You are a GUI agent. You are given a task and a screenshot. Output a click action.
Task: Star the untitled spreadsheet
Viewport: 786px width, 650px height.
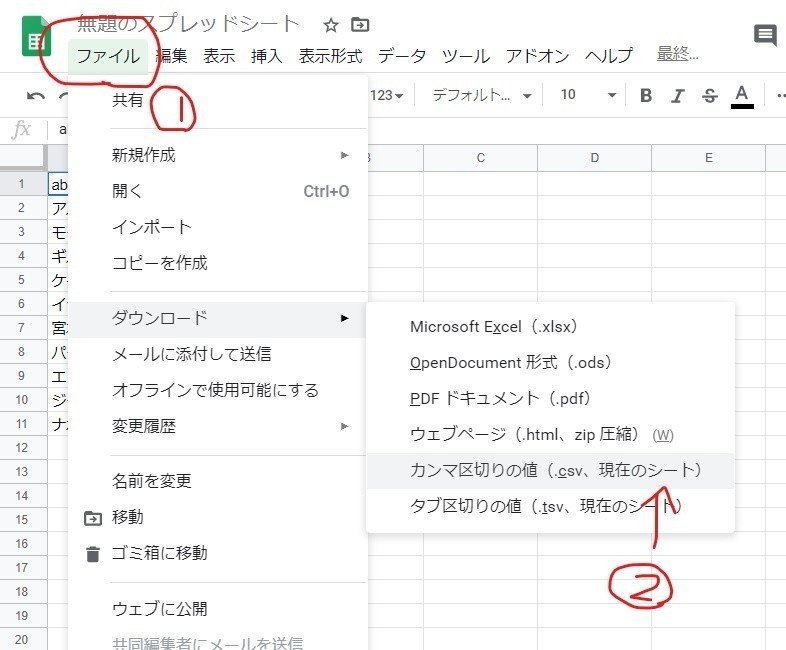(x=331, y=25)
